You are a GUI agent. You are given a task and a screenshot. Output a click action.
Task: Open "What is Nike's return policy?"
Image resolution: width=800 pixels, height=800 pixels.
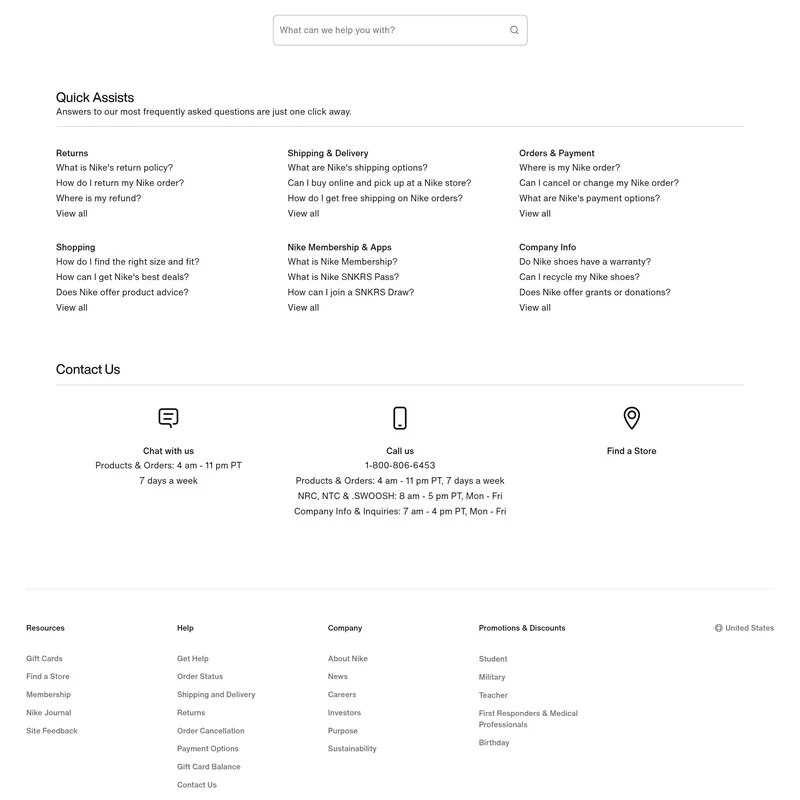[114, 168]
